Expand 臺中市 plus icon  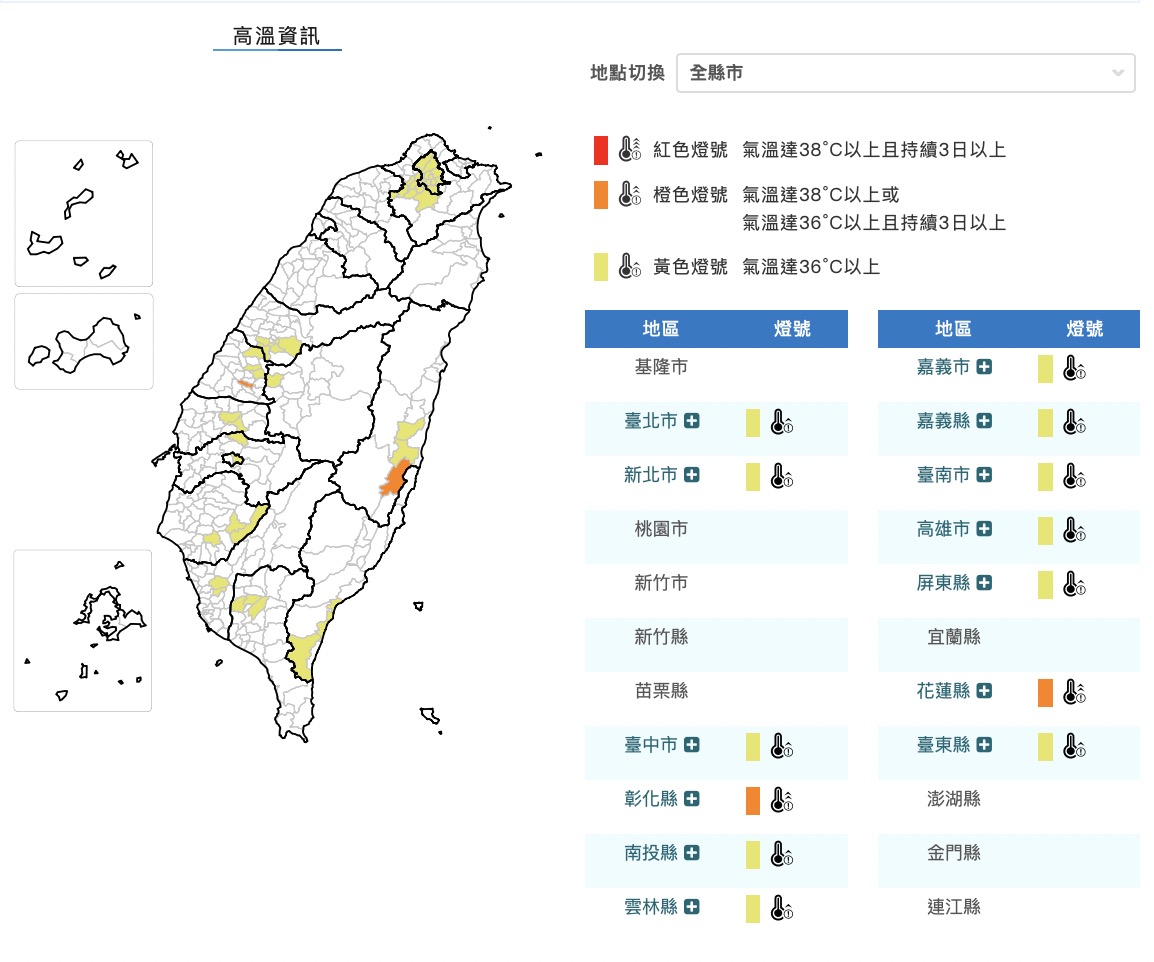(x=692, y=744)
